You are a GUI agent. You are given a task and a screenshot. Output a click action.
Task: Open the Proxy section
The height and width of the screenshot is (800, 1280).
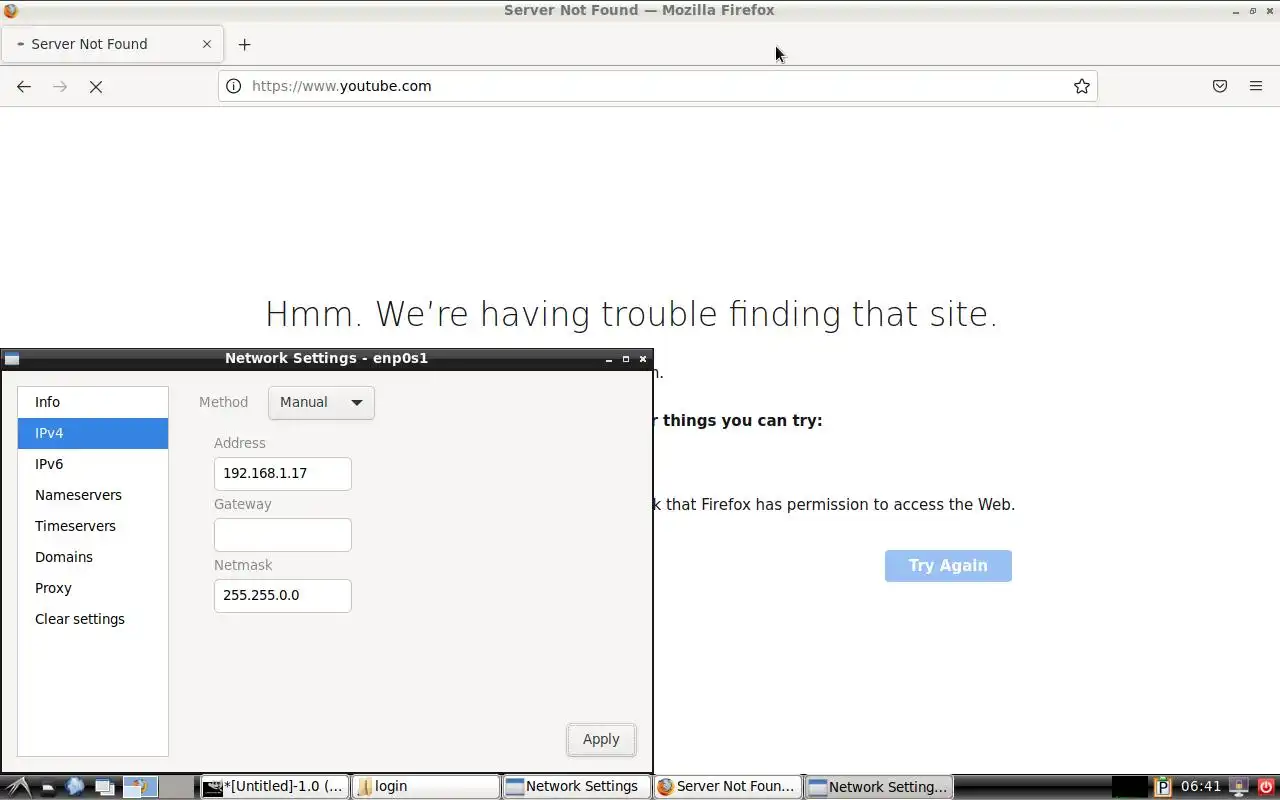point(92,588)
